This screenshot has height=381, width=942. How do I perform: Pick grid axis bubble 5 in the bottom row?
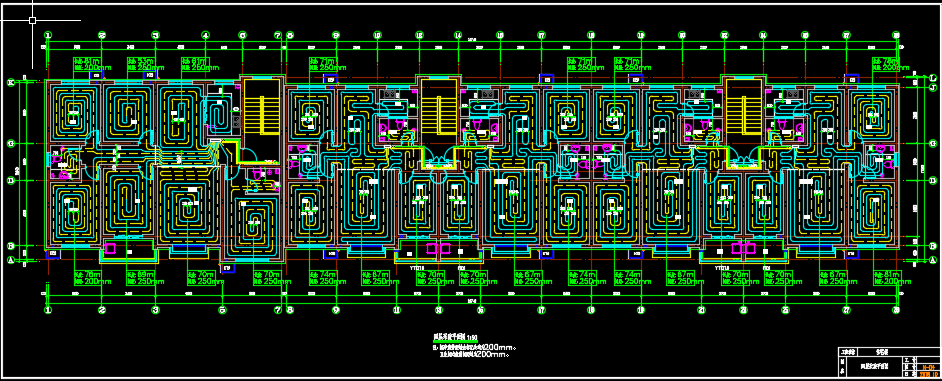(223, 310)
